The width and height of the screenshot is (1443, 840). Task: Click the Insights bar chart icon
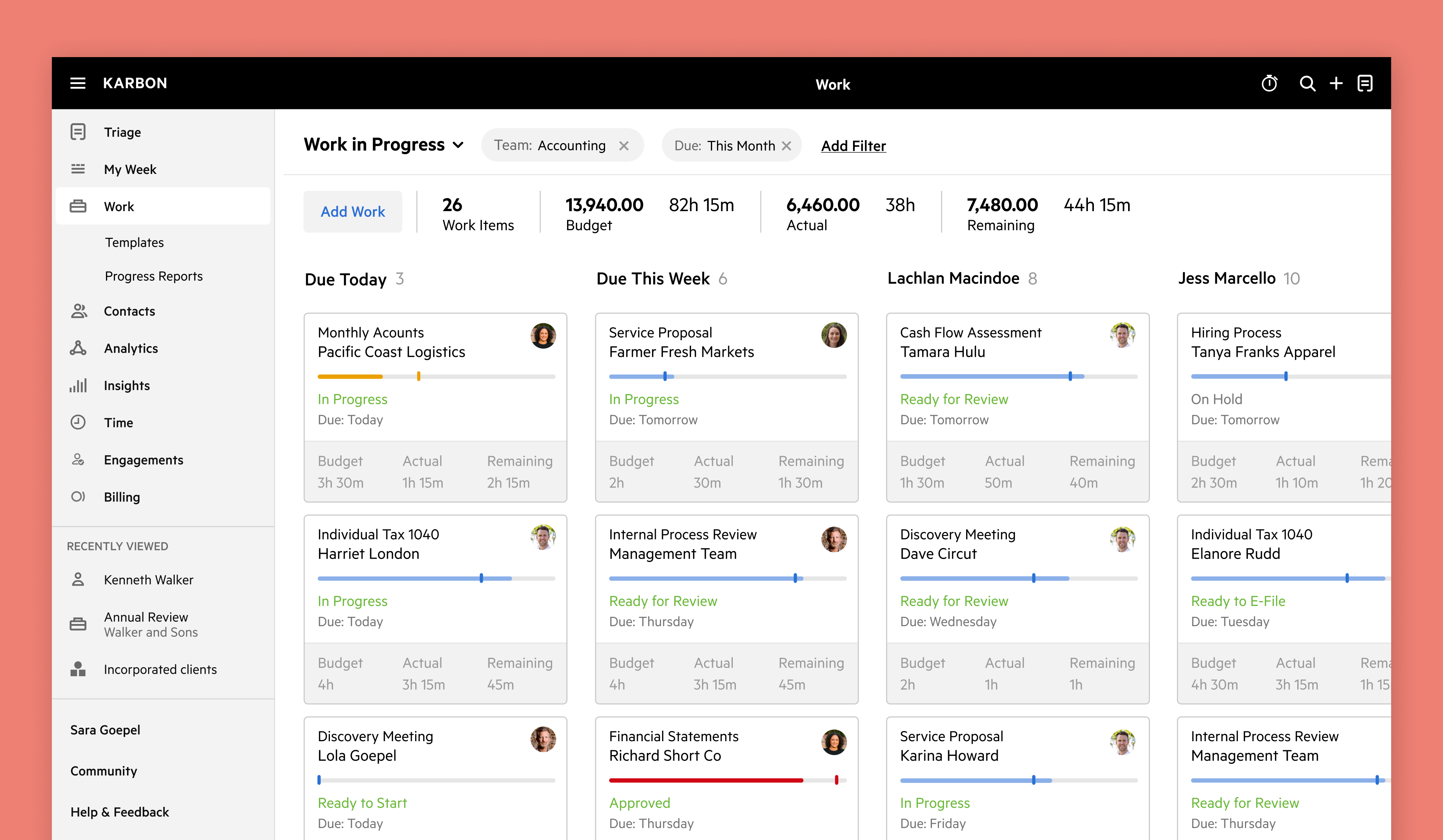coord(78,385)
